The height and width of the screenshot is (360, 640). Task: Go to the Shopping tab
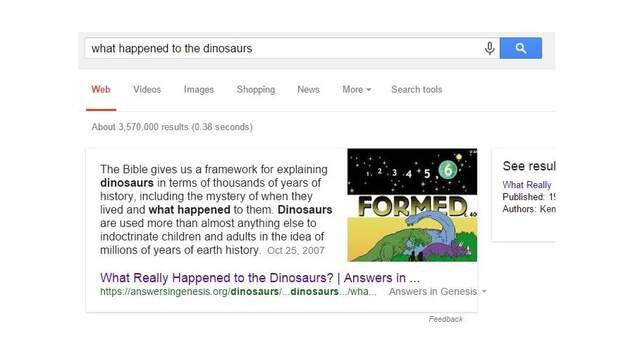point(256,89)
